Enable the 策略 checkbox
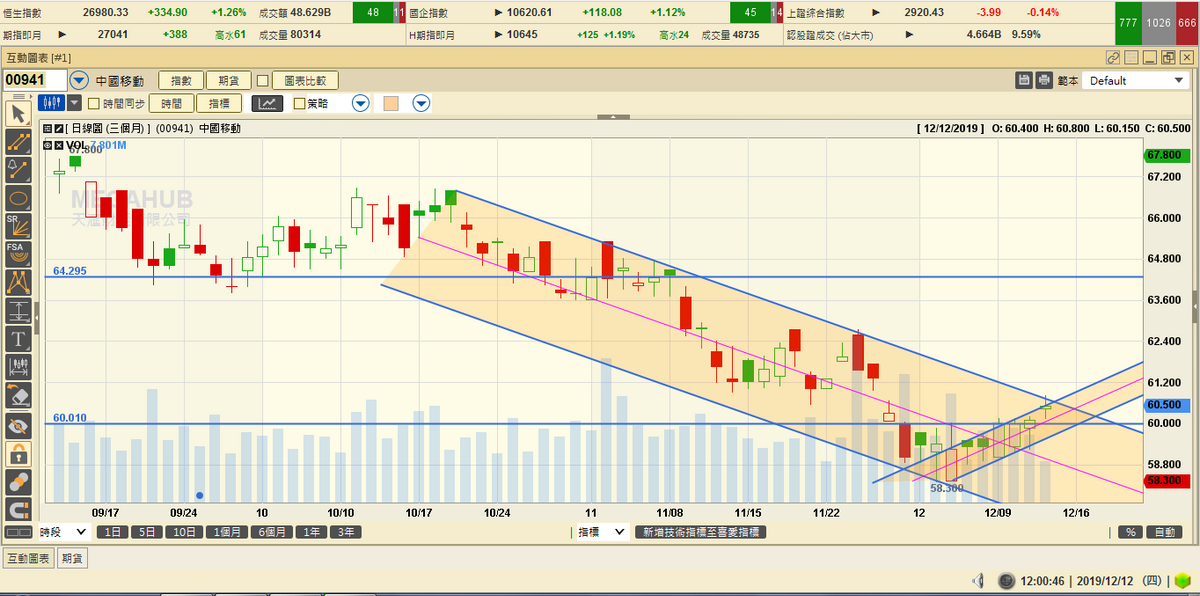 [x=299, y=103]
